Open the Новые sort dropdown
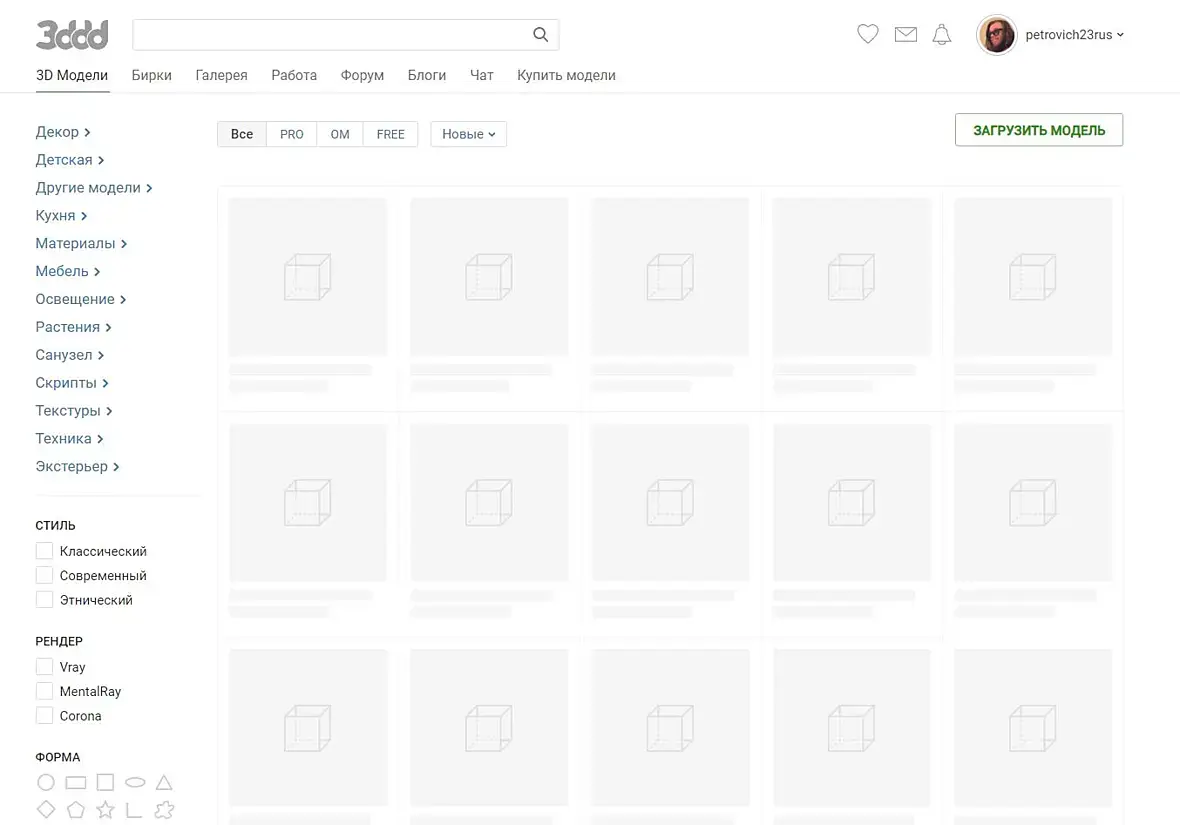 (468, 134)
